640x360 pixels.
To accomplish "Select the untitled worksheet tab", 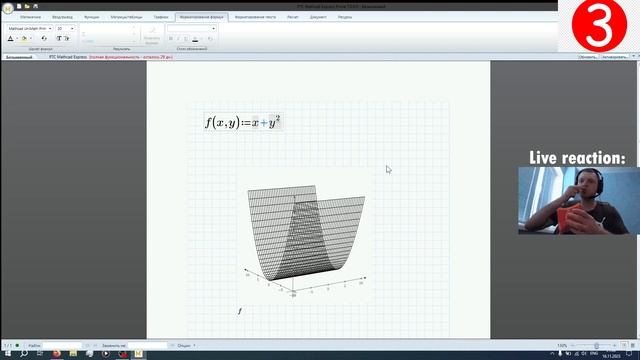I will [19, 57].
